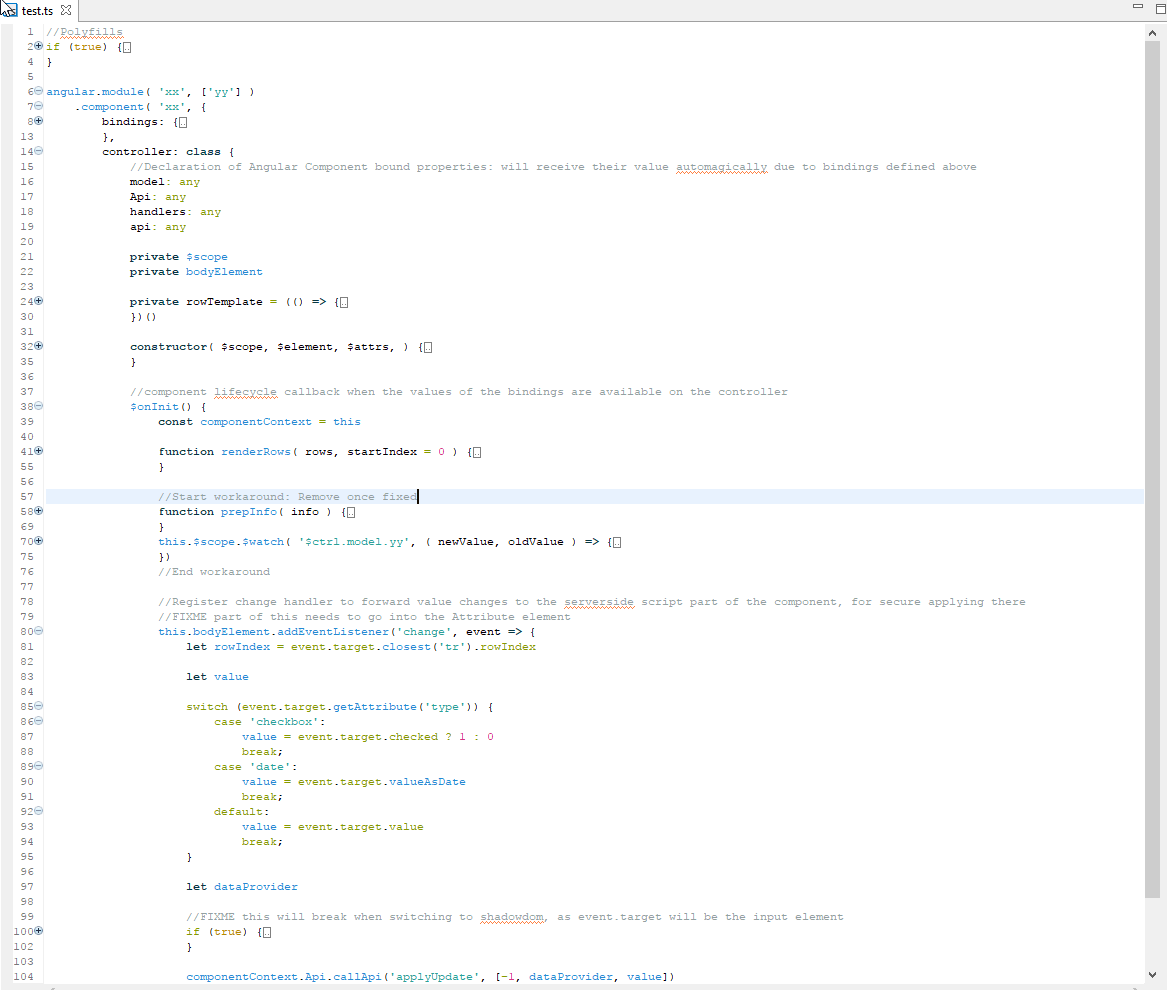The image size is (1167, 990).
Task: Collapse controller class block at line 14
Action: click(x=39, y=151)
